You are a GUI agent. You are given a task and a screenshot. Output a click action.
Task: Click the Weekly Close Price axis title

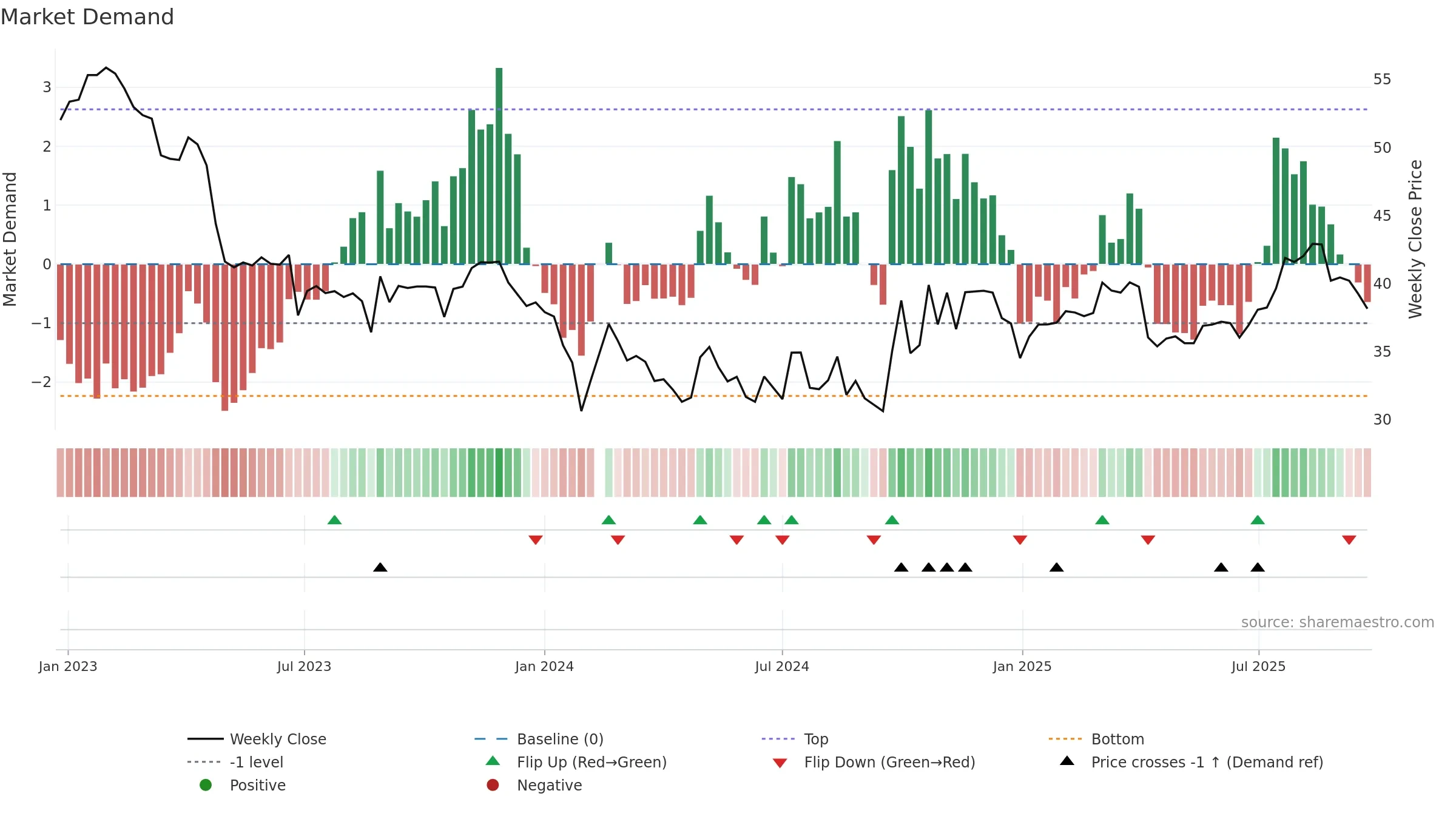pos(1415,239)
